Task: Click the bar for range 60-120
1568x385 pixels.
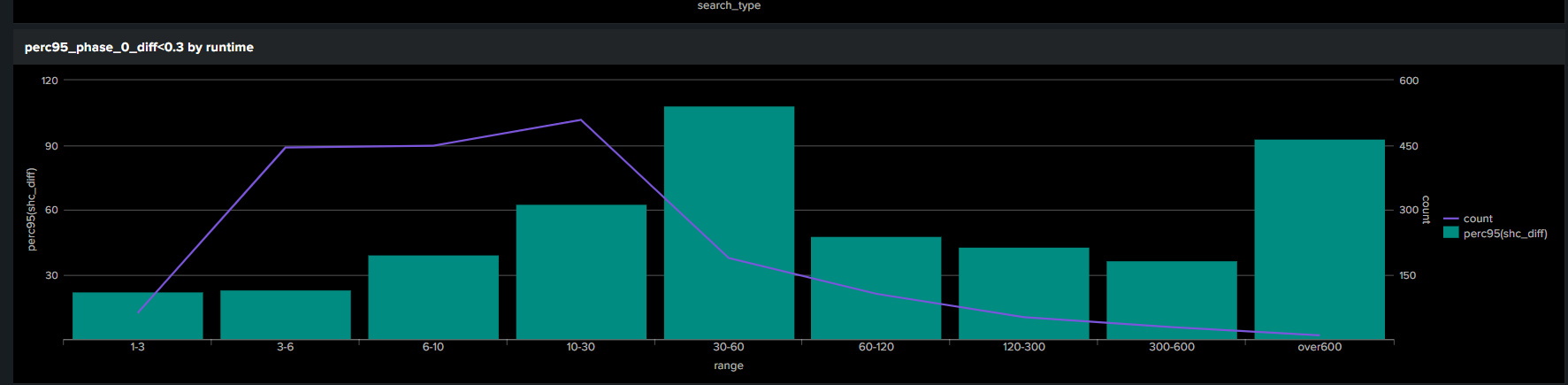Action: [876, 289]
